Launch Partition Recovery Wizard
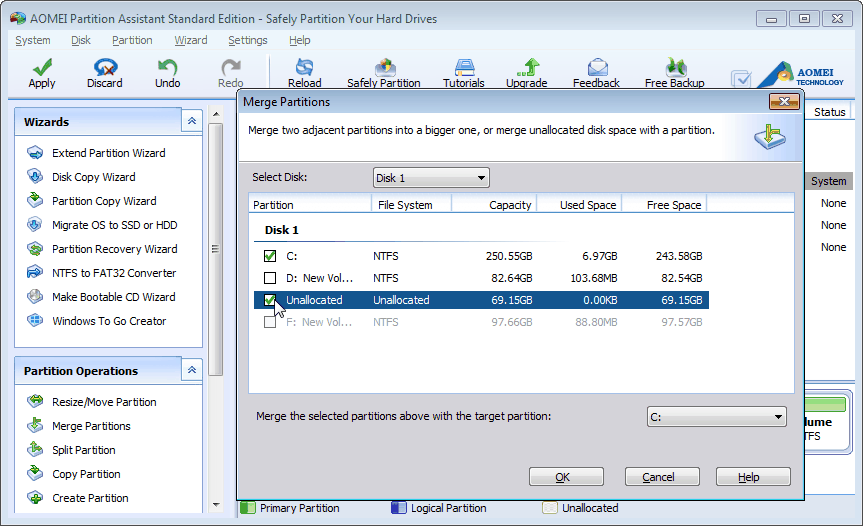 (114, 249)
